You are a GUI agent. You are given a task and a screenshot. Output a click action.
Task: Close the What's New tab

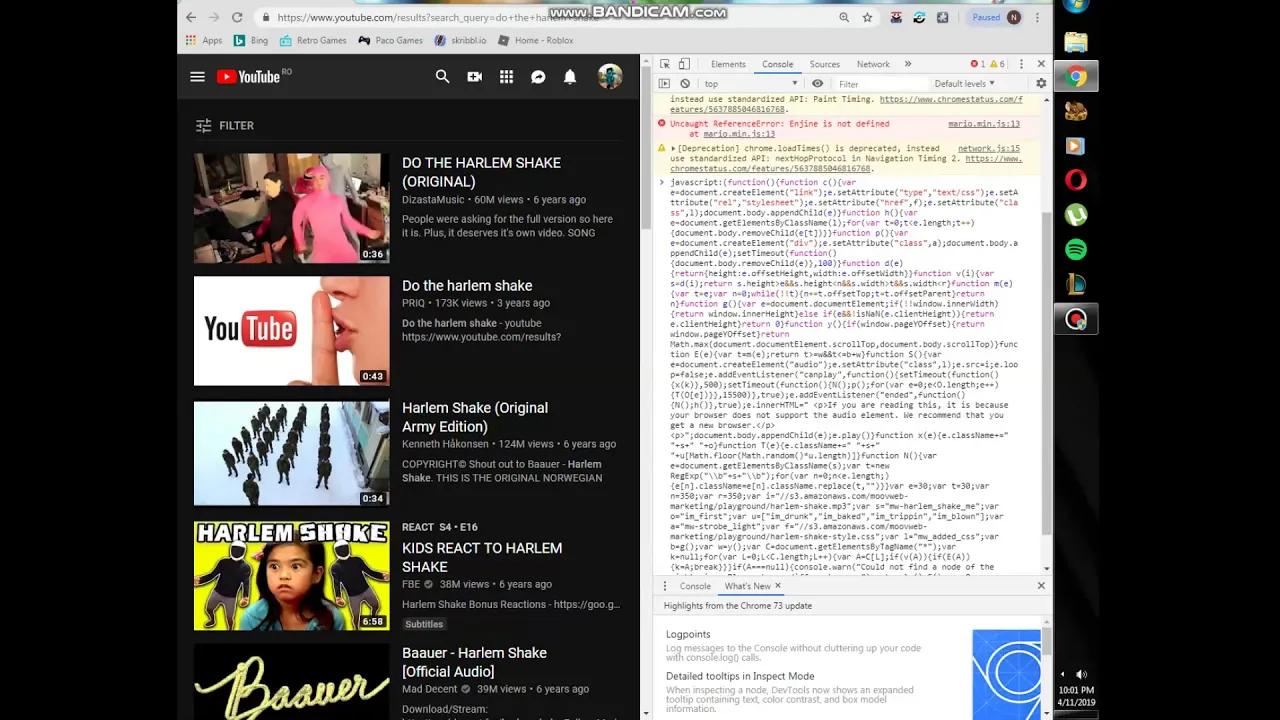coord(778,586)
